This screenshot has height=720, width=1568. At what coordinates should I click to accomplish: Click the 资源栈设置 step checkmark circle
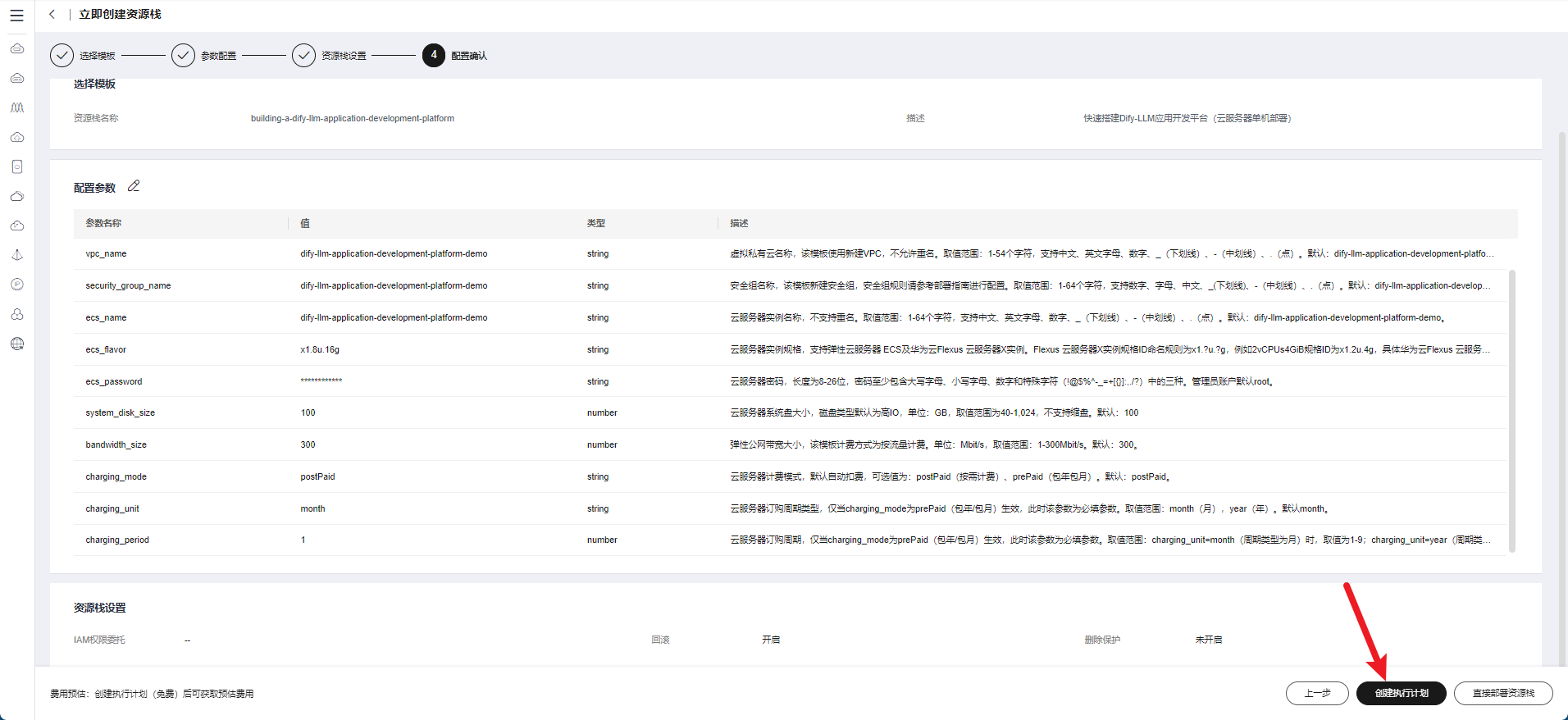click(x=303, y=55)
